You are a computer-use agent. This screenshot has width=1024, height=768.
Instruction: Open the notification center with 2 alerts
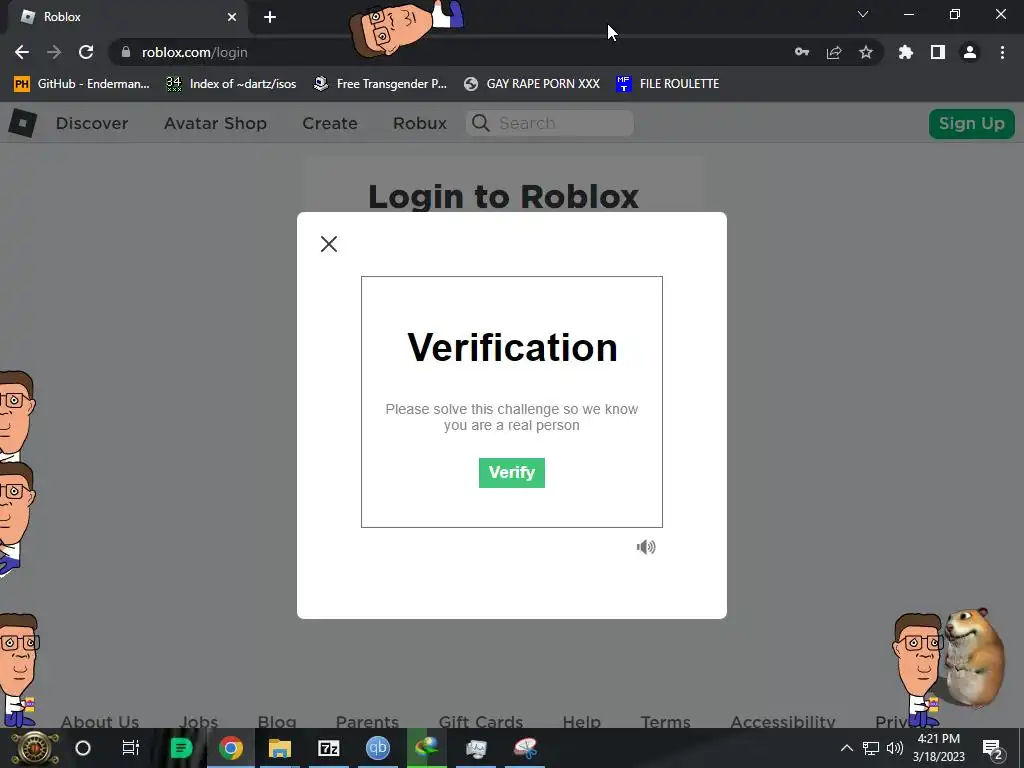(993, 749)
